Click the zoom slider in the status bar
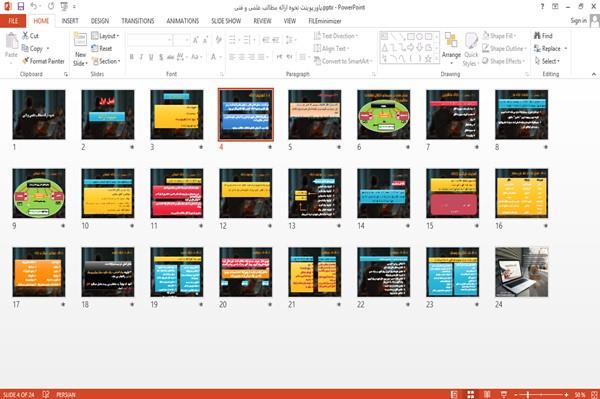 click(x=541, y=394)
